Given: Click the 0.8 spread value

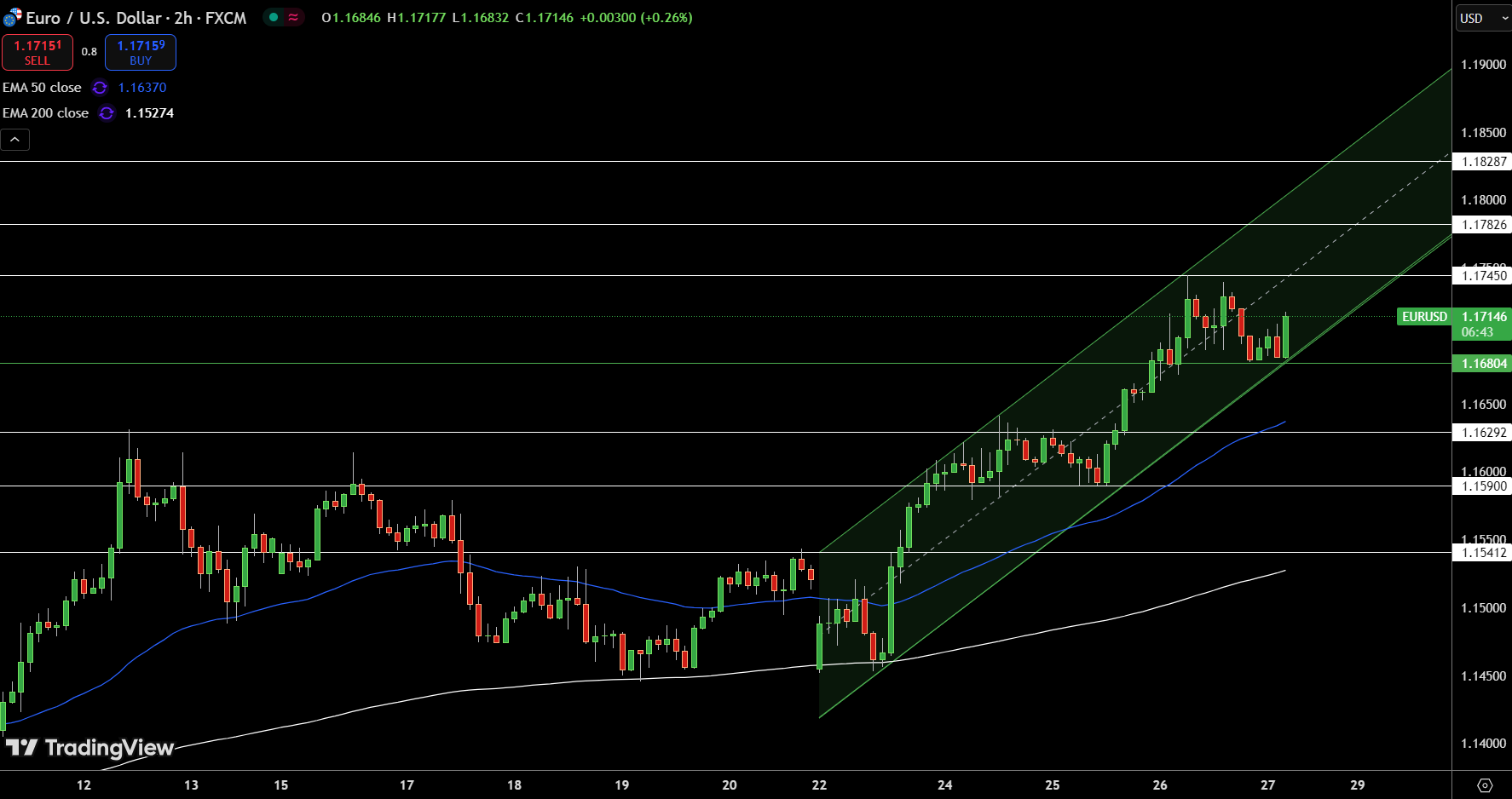Looking at the screenshot, I should click(x=89, y=52).
